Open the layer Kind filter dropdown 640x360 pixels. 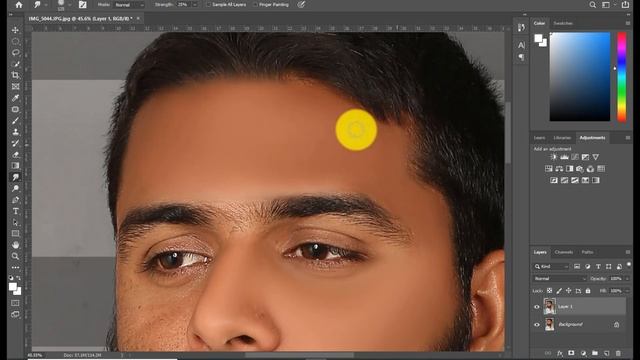pyautogui.click(x=551, y=267)
